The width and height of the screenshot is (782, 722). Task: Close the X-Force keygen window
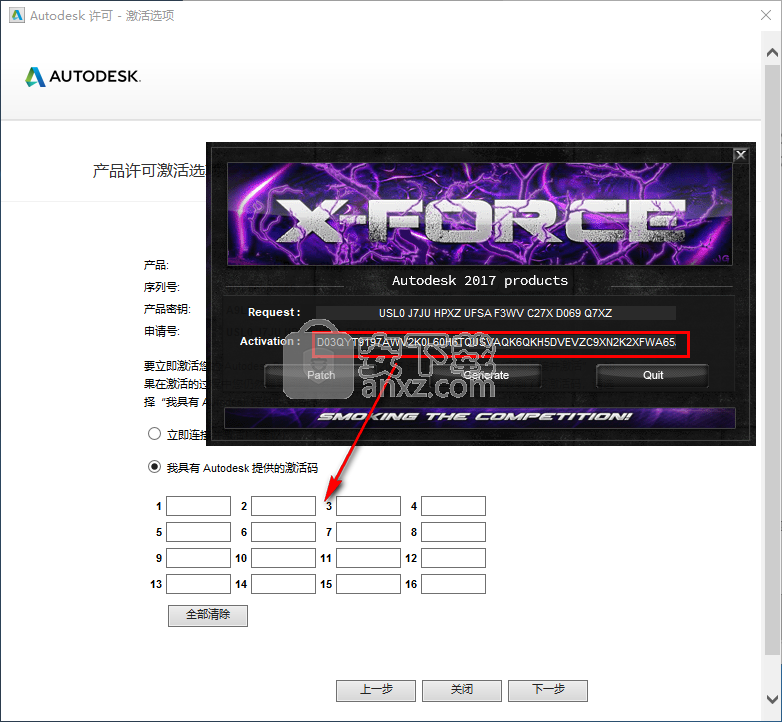[741, 155]
